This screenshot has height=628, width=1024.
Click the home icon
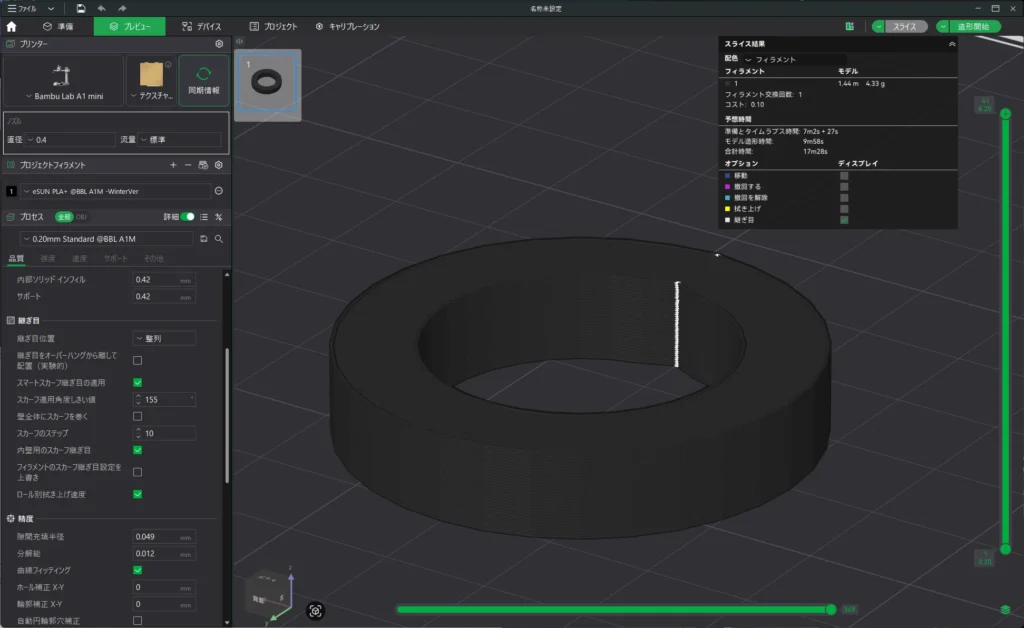point(12,26)
